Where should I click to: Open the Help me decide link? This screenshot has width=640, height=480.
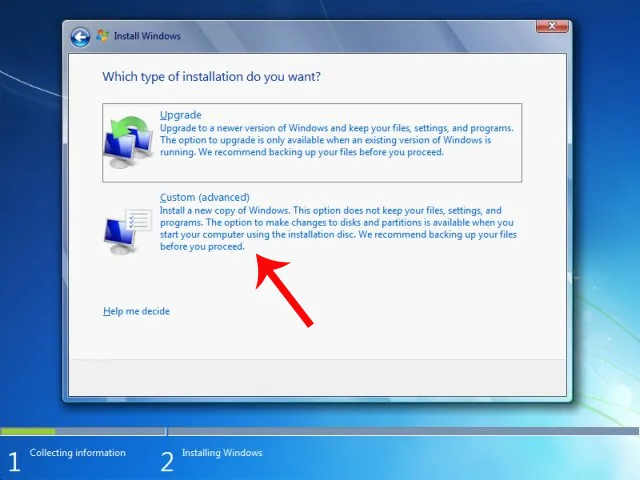[136, 311]
